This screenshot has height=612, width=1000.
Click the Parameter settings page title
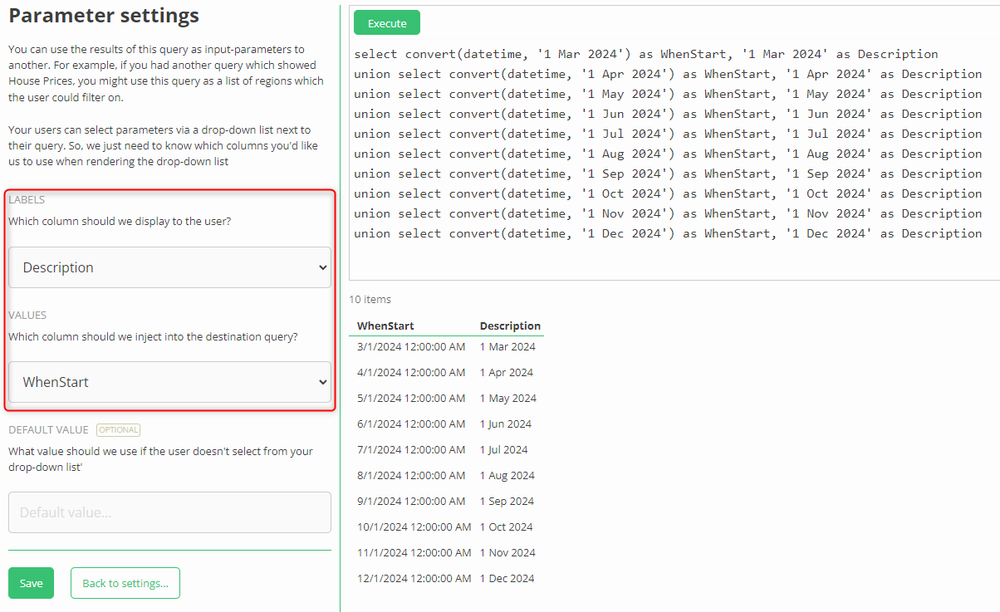pyautogui.click(x=103, y=16)
